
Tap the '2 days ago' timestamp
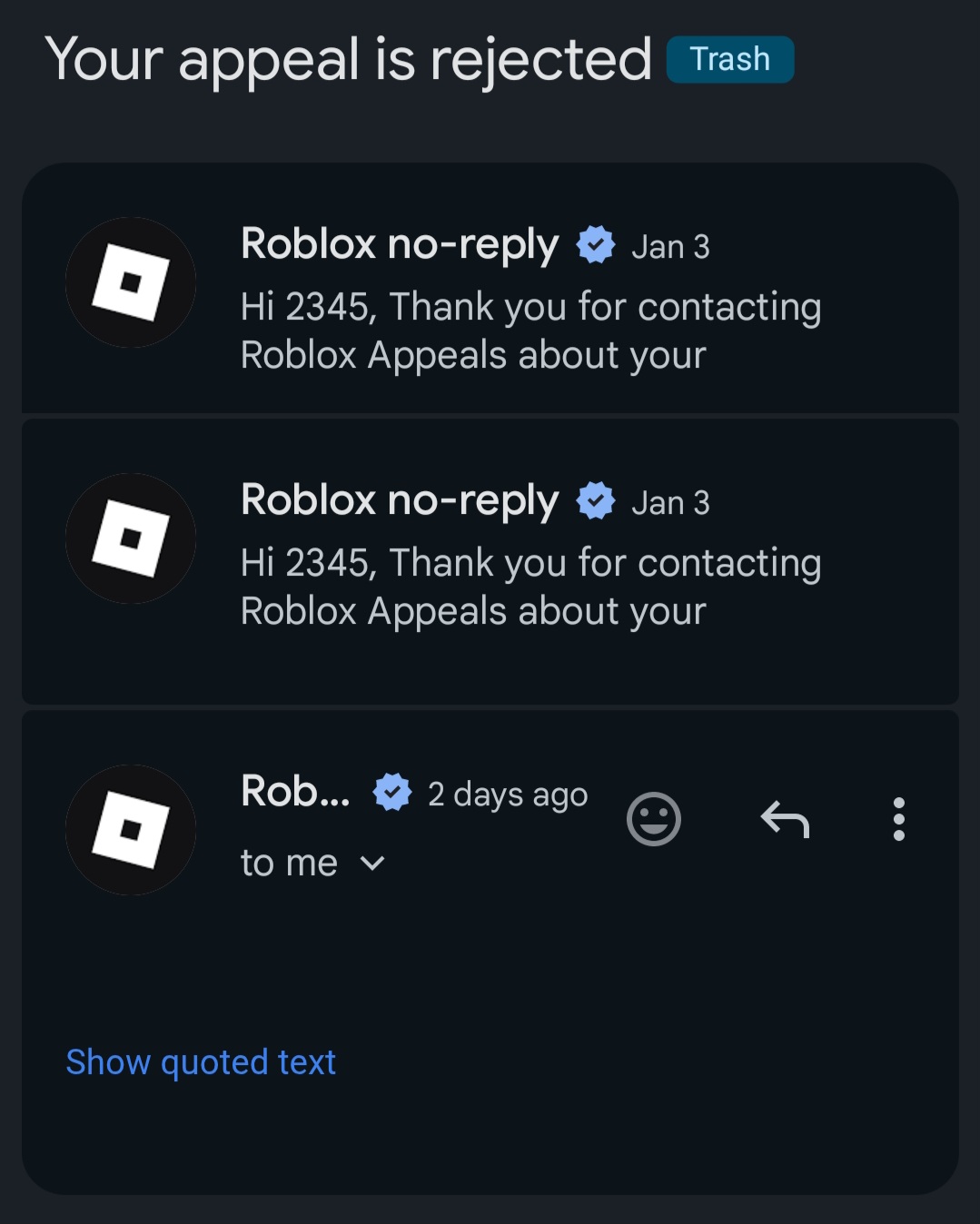508,795
